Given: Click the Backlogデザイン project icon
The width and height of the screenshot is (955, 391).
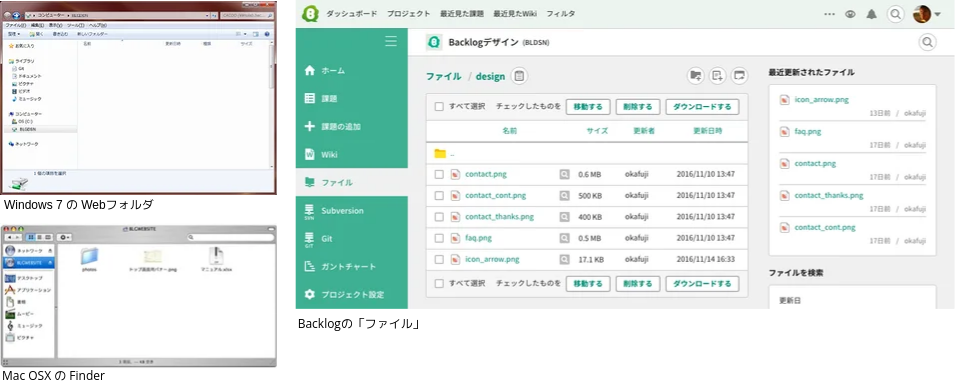Looking at the screenshot, I should click(x=434, y=42).
